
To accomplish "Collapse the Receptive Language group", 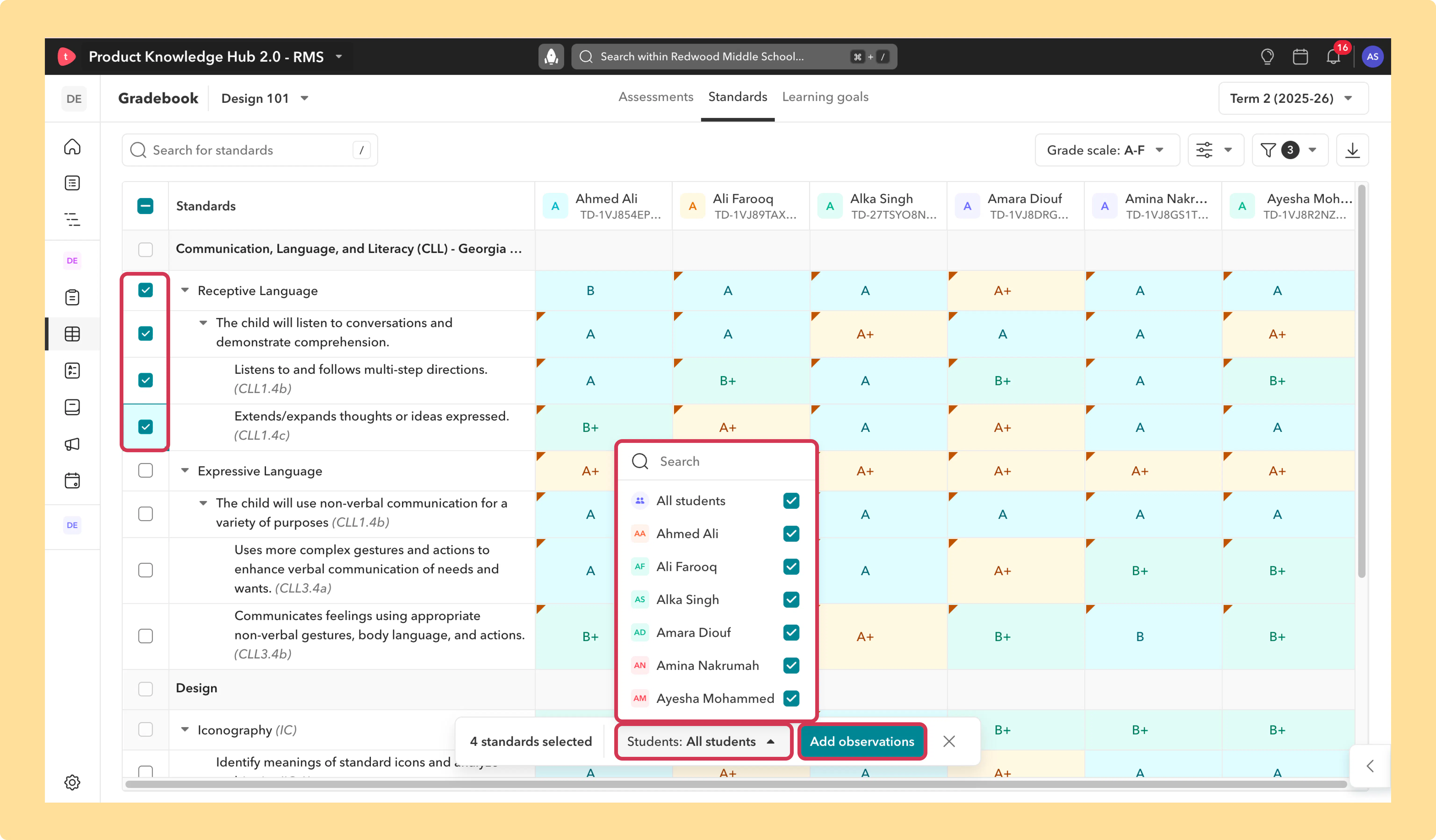I will pos(185,290).
